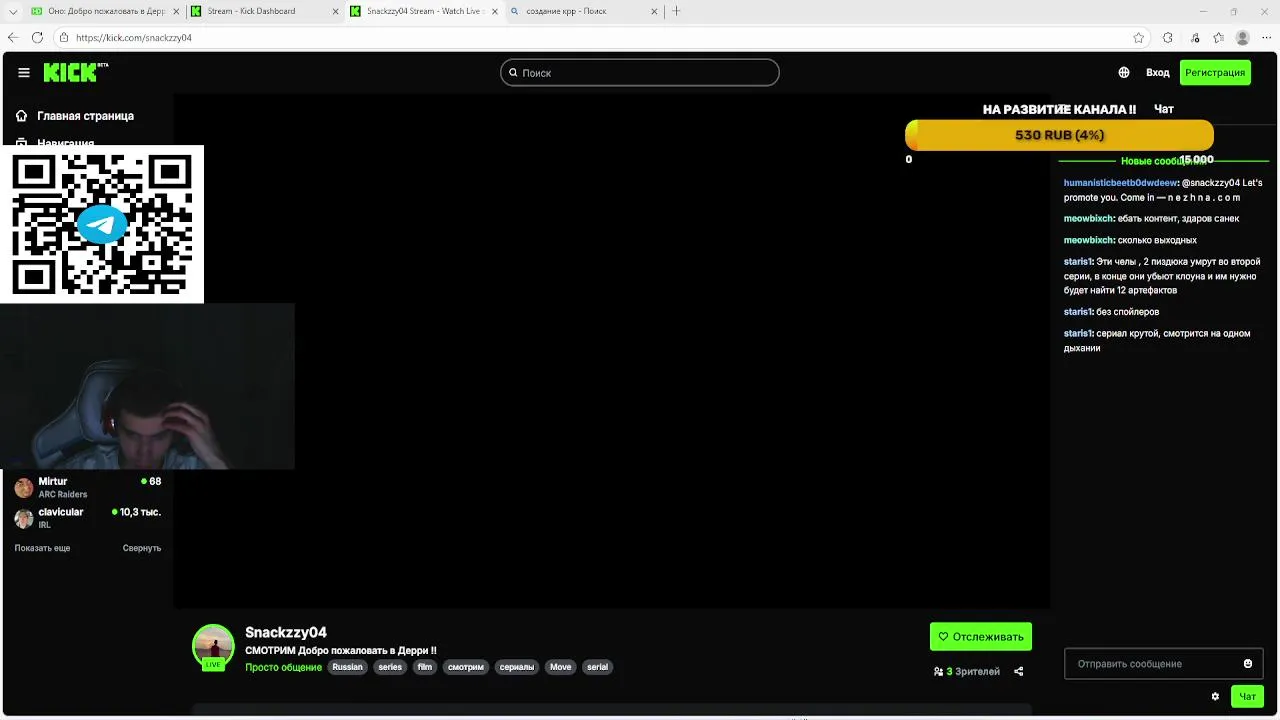1280x720 pixels.
Task: Click the series tag
Action: (390, 667)
